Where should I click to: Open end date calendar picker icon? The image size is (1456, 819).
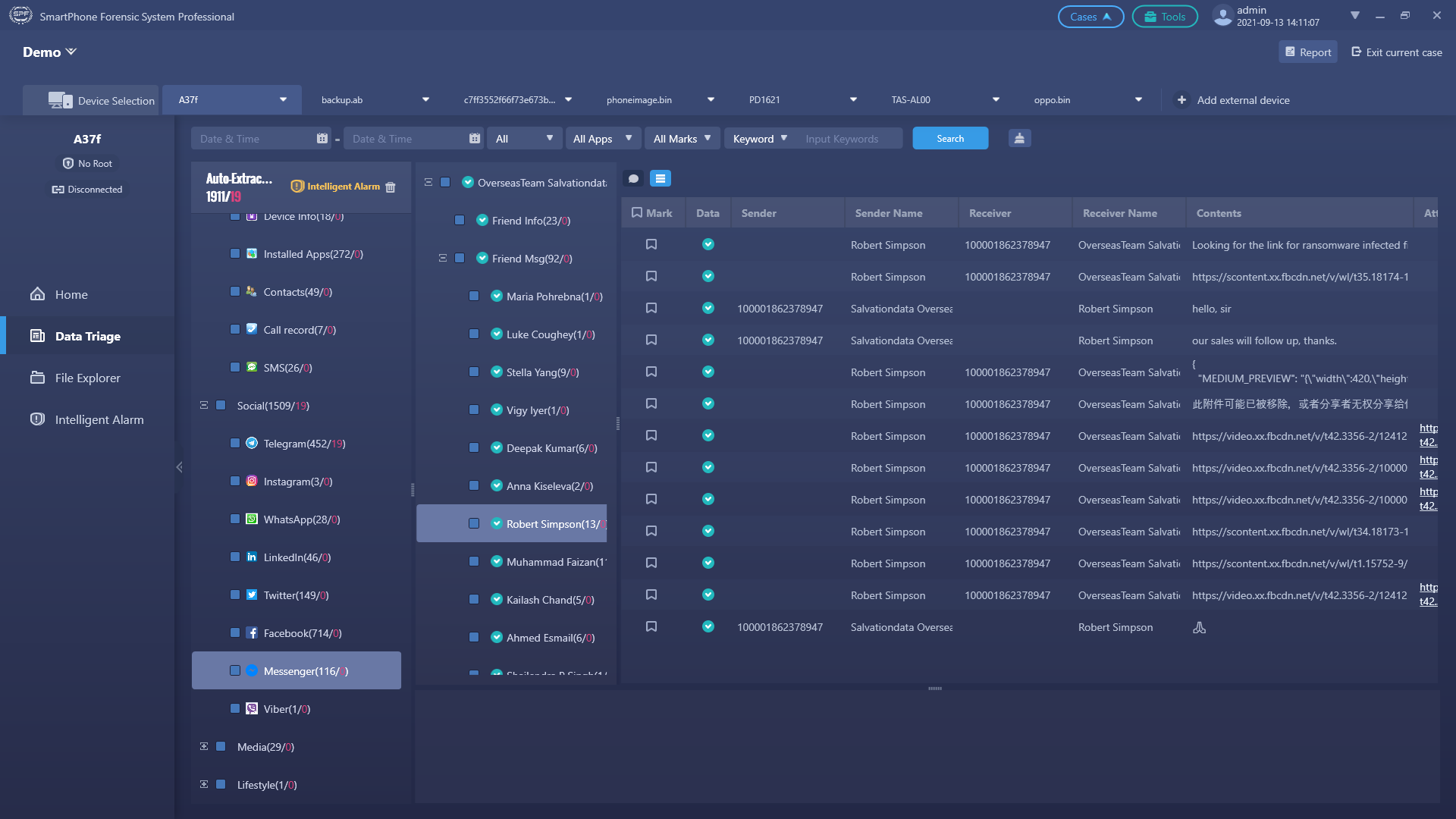[x=475, y=139]
